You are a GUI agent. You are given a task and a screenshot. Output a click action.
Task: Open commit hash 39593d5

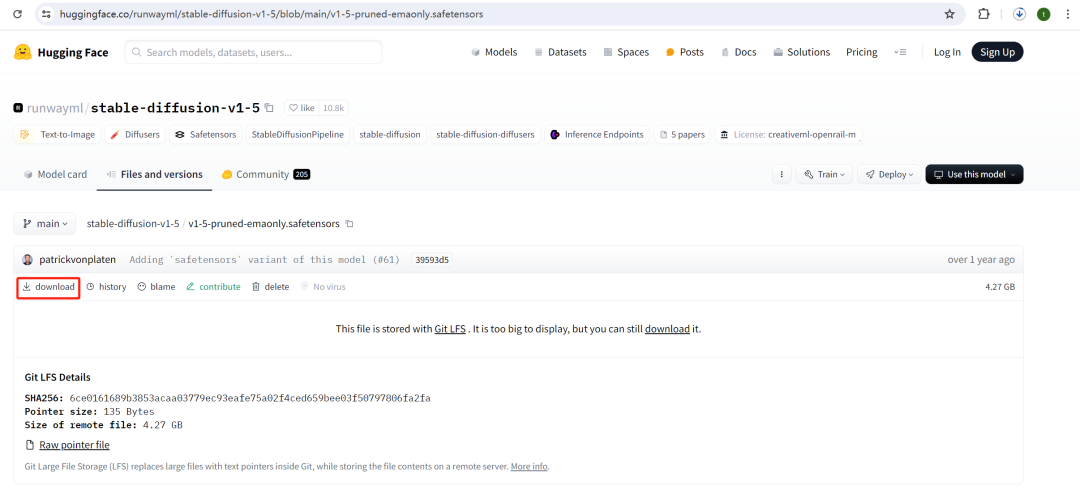coord(432,260)
